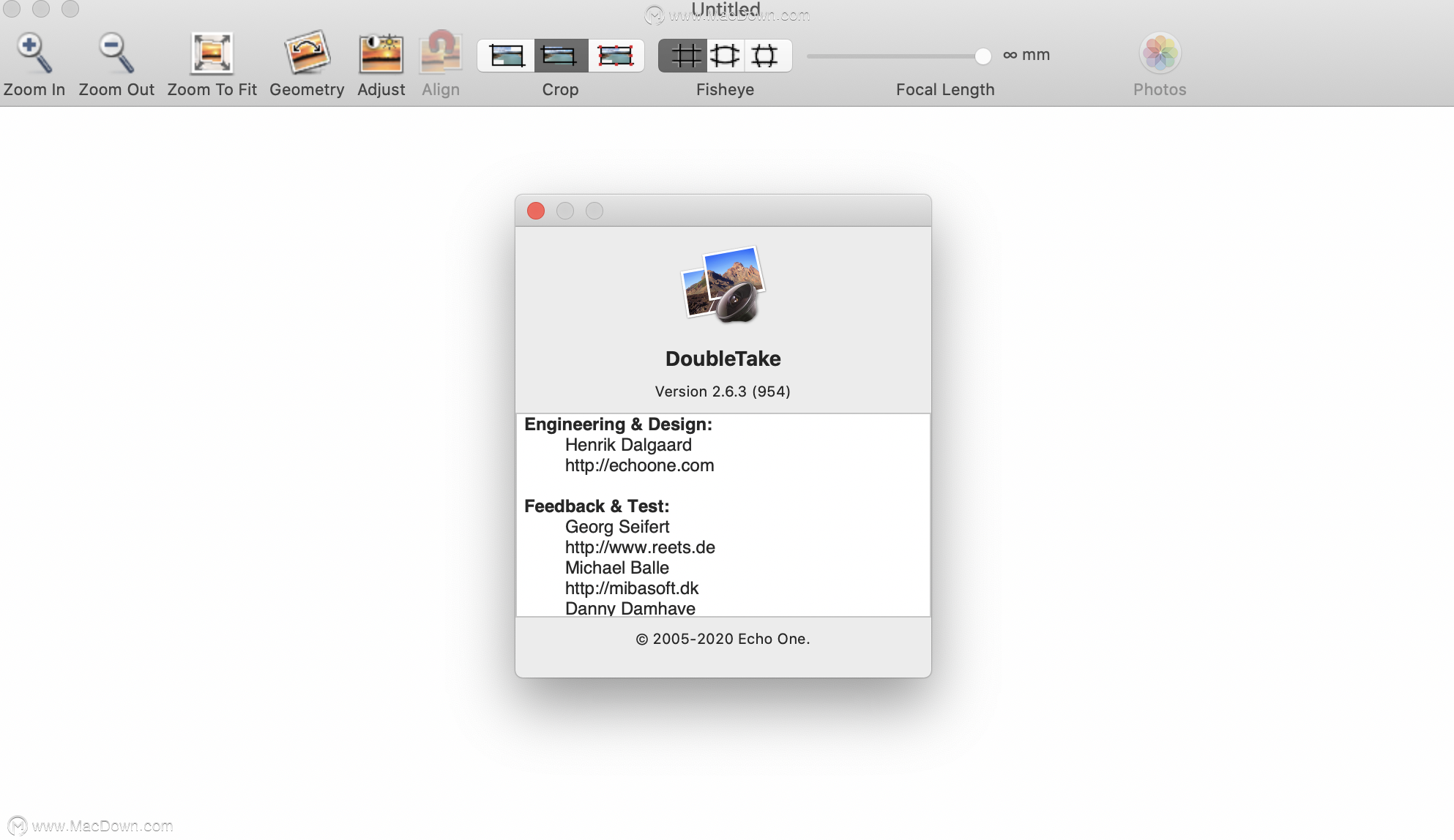Click the http://echoone.com link

[639, 465]
